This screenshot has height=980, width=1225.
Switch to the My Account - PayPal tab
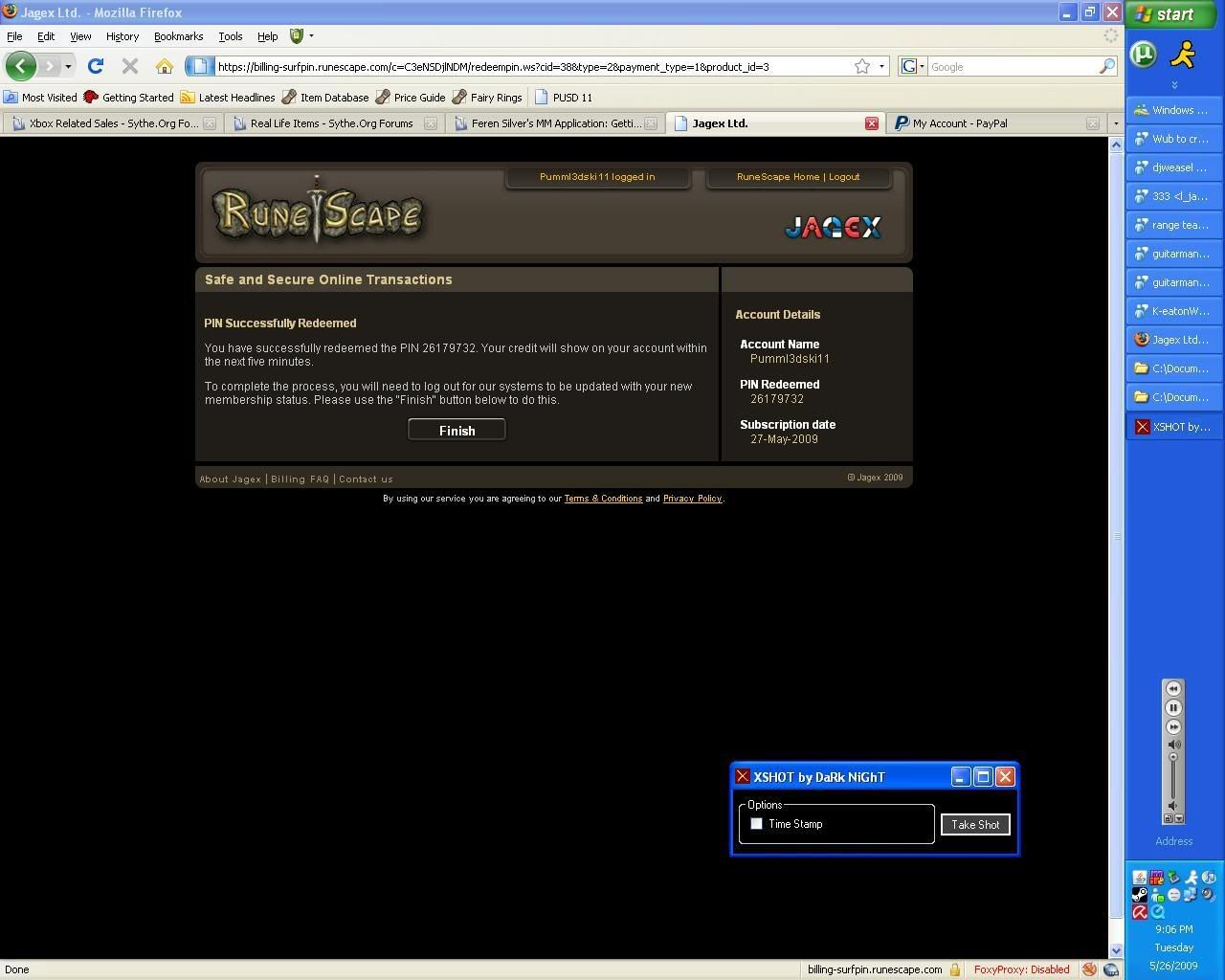(995, 123)
